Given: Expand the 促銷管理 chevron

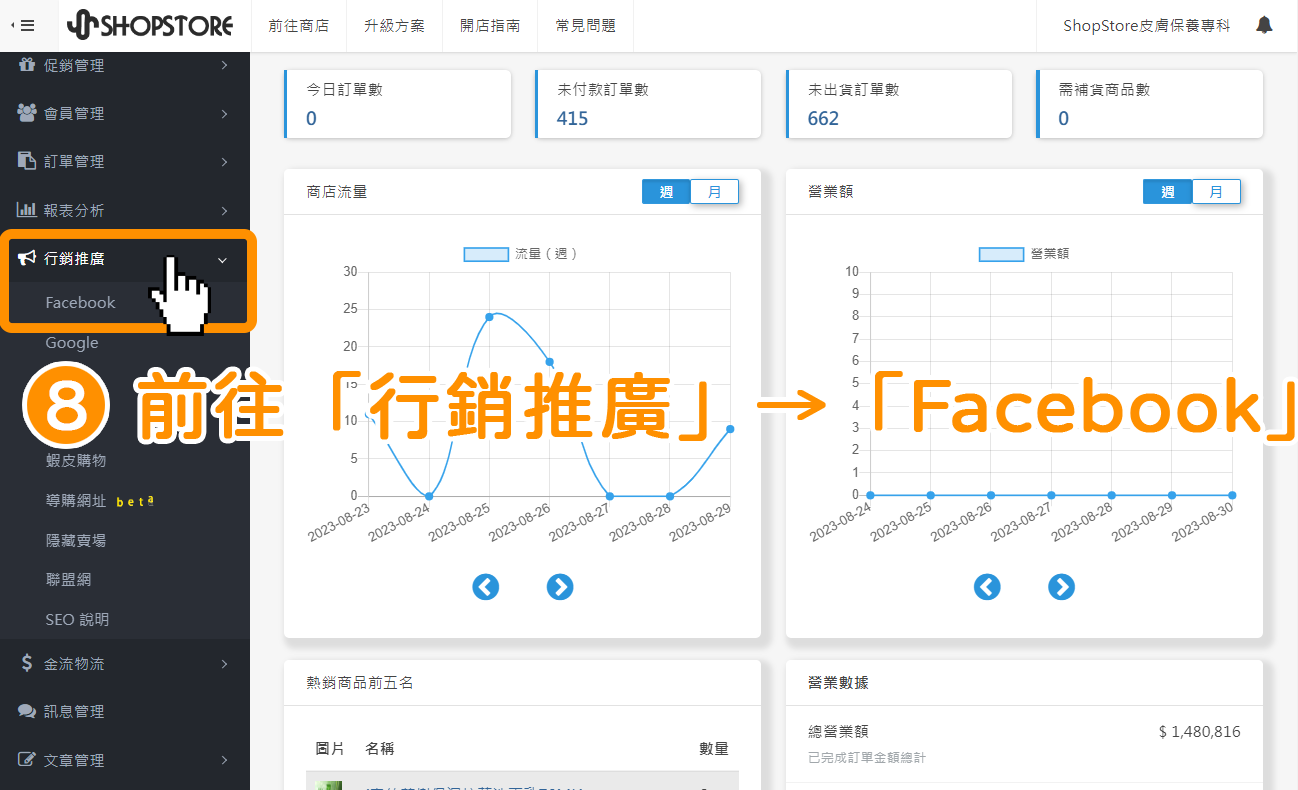Looking at the screenshot, I should [224, 65].
